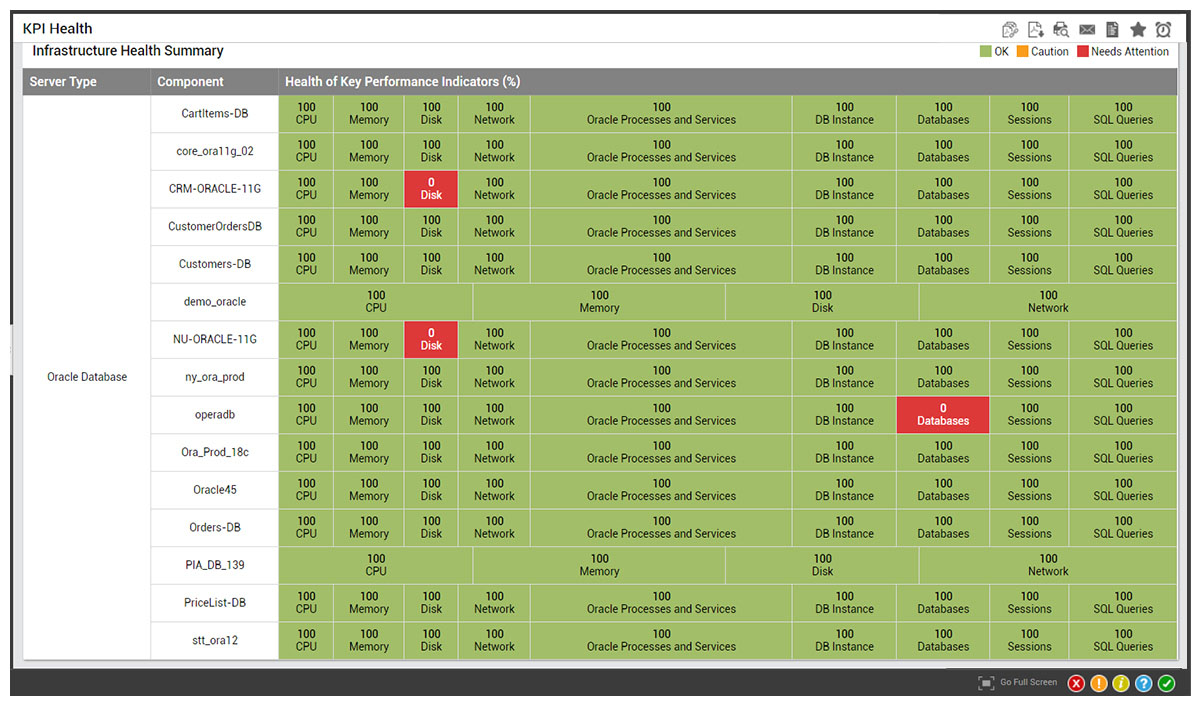Expand details for CRM-ORACLE-11G failed Disk
Screen dimensions: 1200x706
[430, 188]
